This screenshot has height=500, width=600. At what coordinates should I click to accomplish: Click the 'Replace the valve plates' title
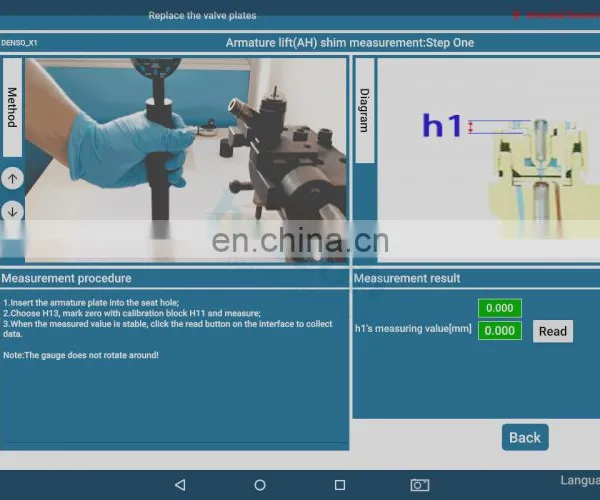click(x=202, y=16)
